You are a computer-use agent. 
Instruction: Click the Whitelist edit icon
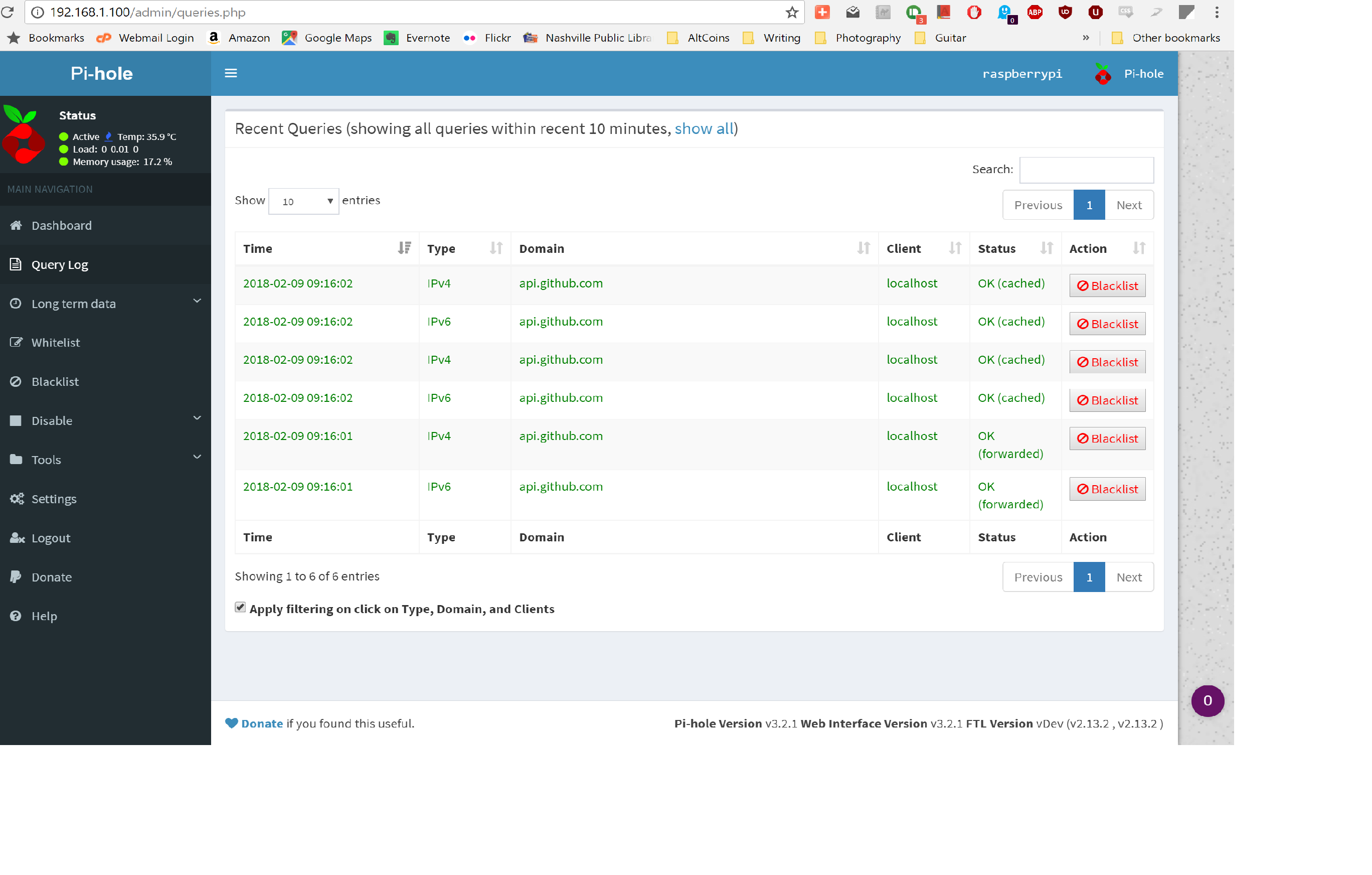coord(17,342)
